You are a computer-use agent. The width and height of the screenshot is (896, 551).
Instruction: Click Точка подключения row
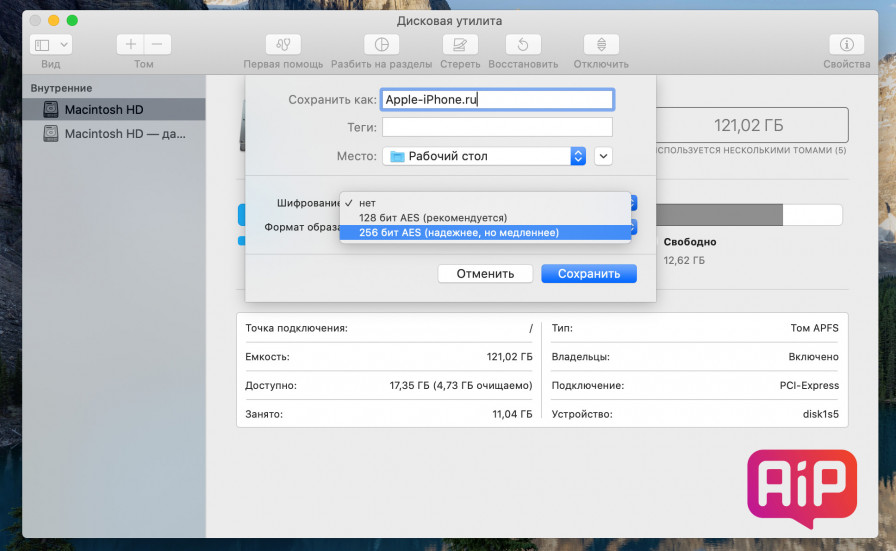389,328
